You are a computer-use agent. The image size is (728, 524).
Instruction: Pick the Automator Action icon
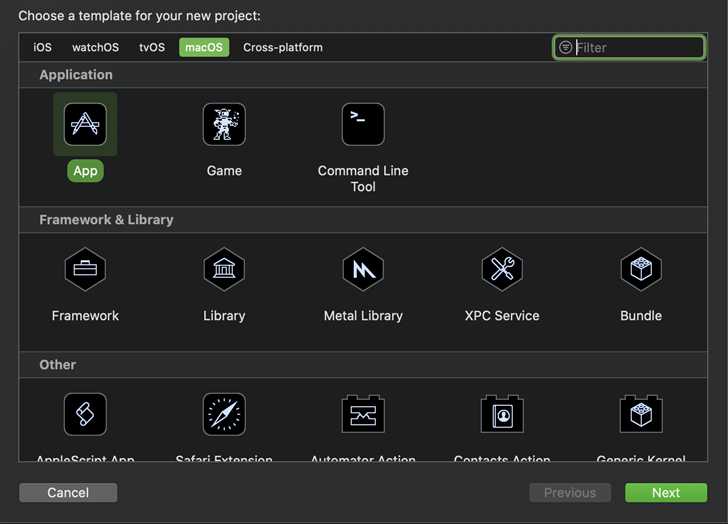pos(363,414)
